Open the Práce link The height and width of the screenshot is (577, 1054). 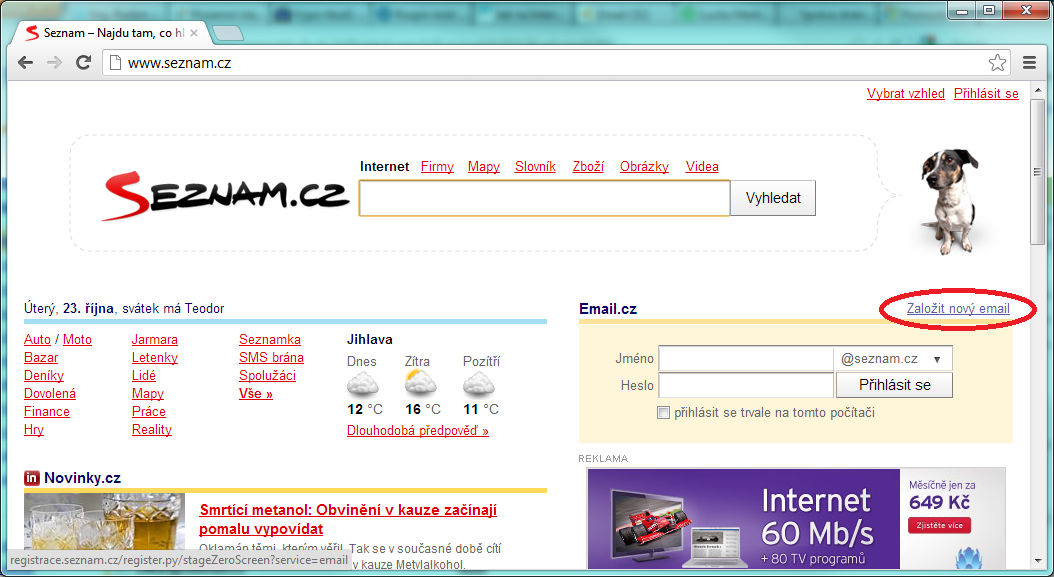click(149, 412)
